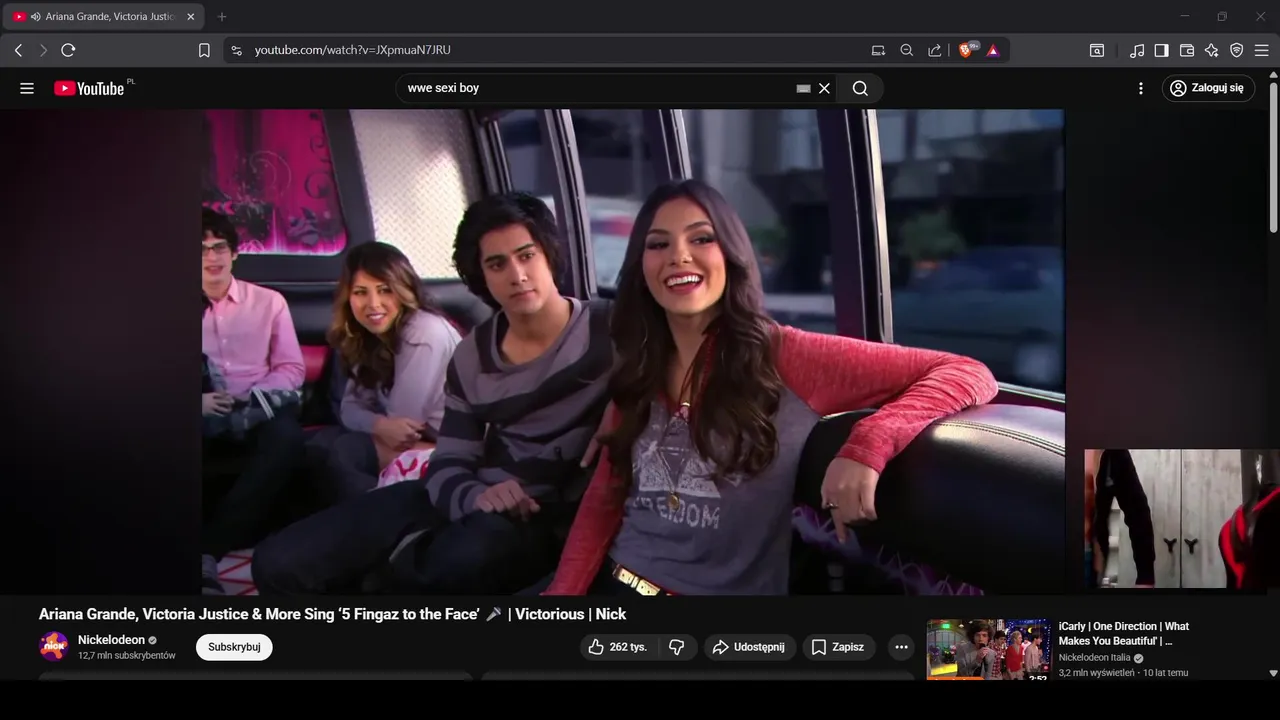Toggle the browser sidebar panel
The height and width of the screenshot is (720, 1280).
click(1161, 50)
